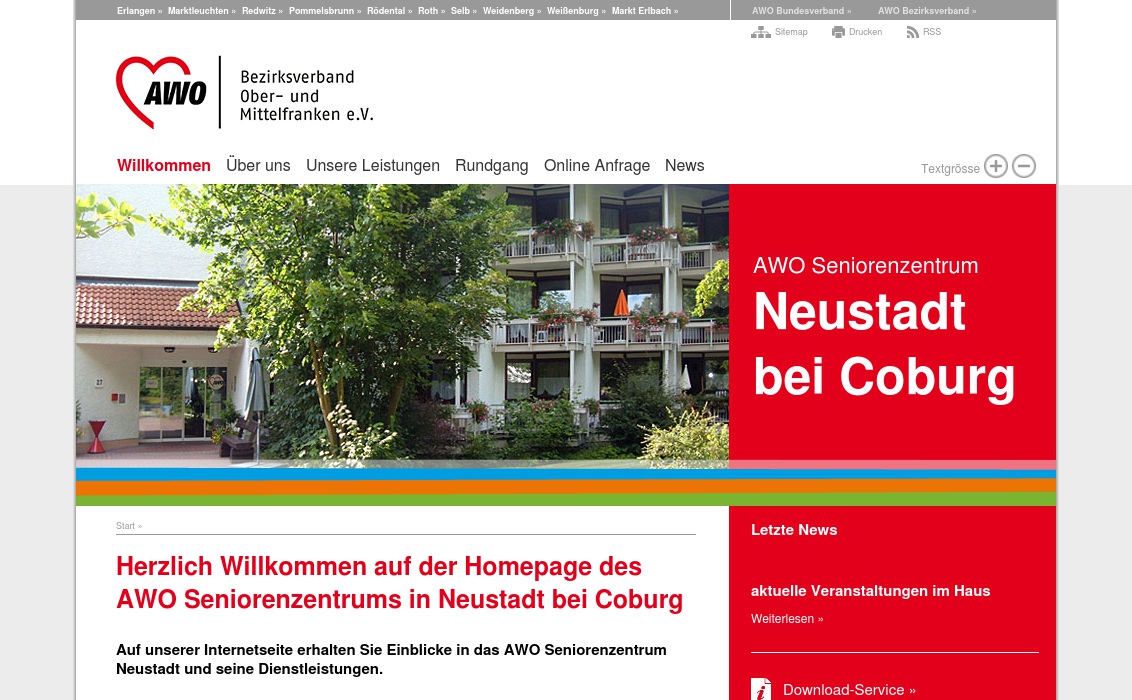Open 'AWO Bundesverband »' in top bar
This screenshot has height=700, width=1132.
click(x=801, y=11)
